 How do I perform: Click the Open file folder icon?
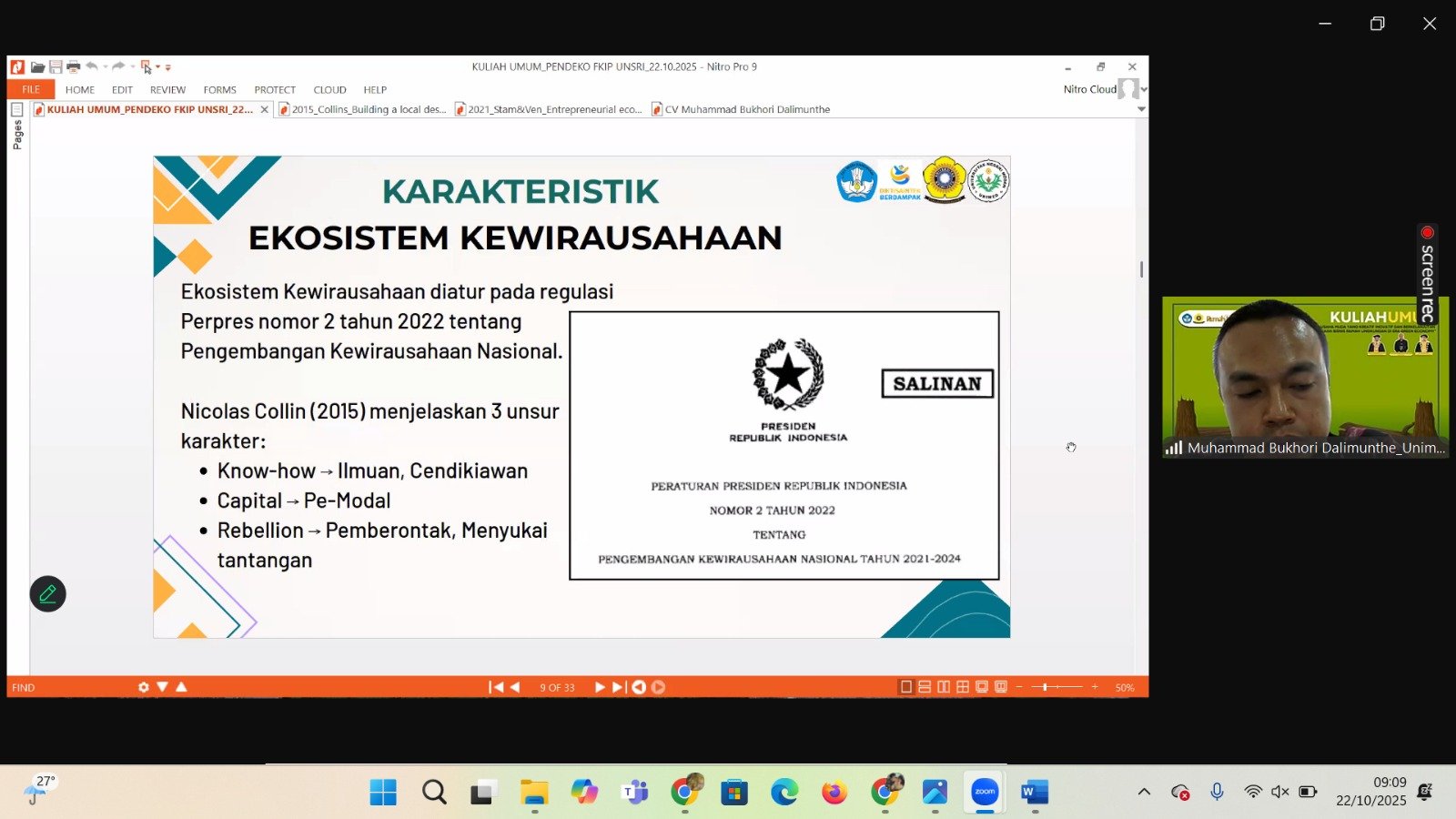point(37,67)
